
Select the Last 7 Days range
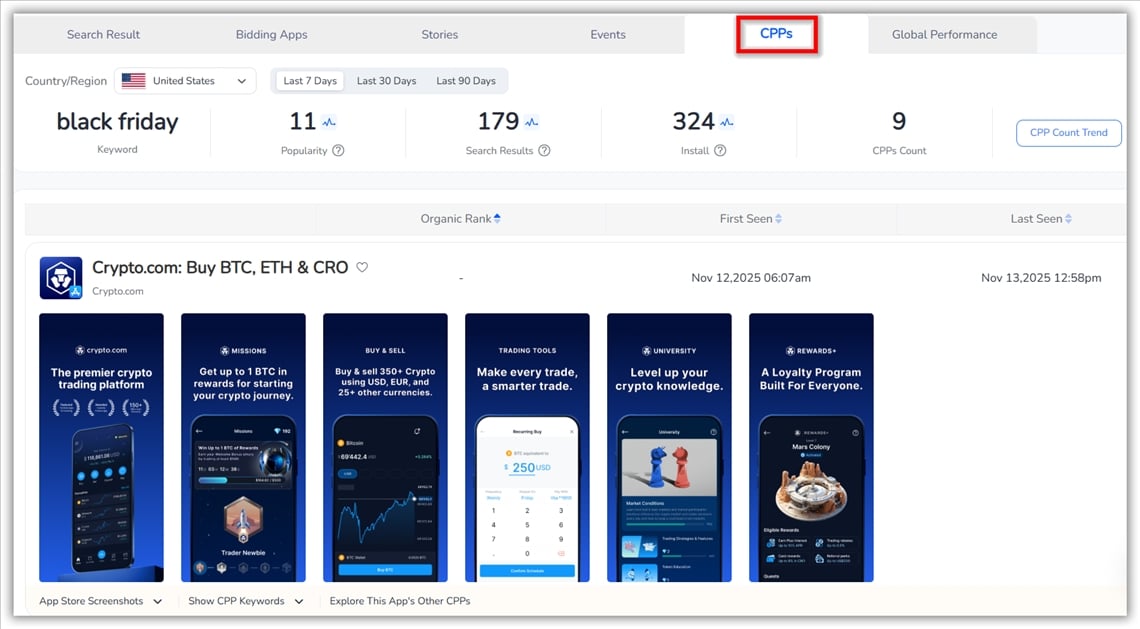pos(310,81)
